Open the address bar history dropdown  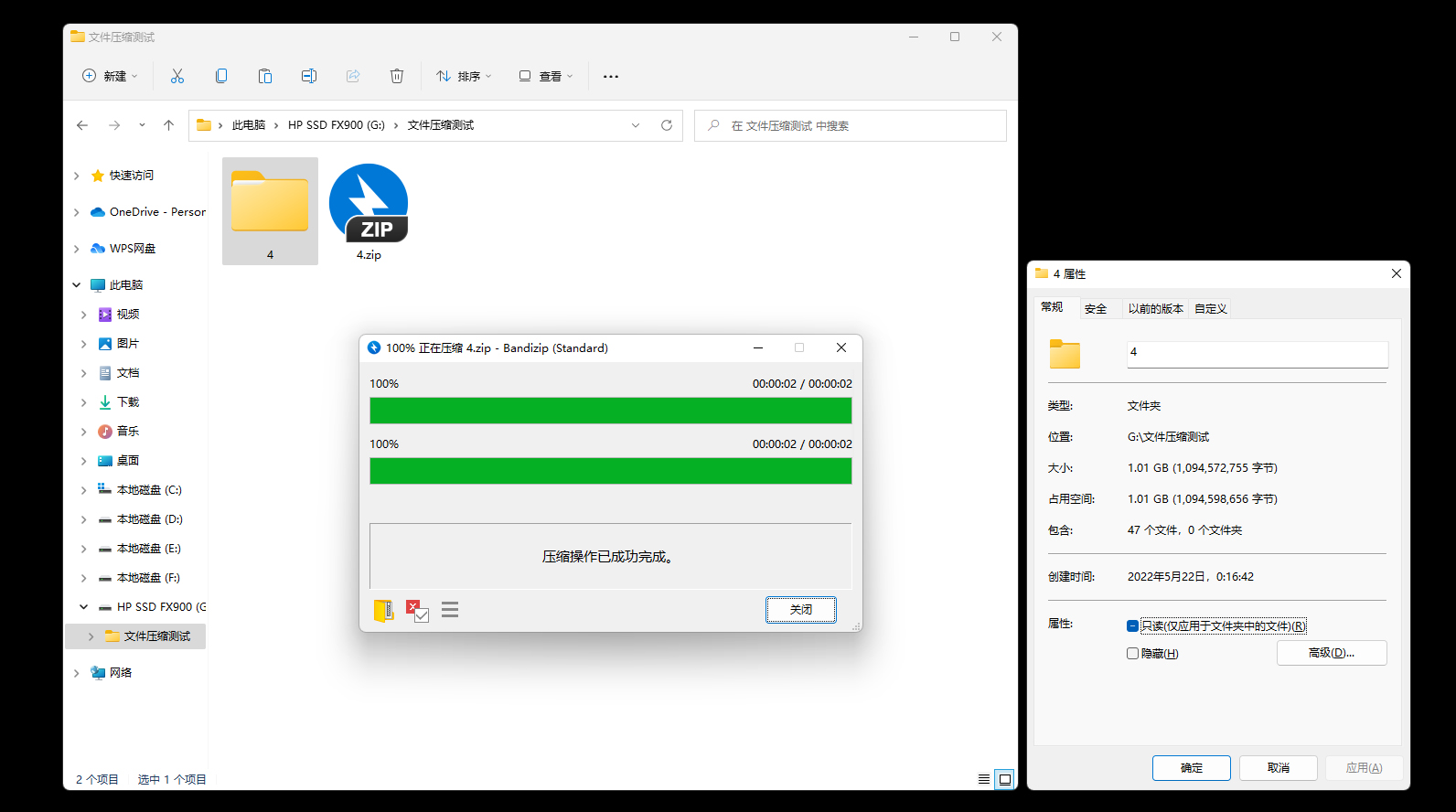tap(636, 125)
